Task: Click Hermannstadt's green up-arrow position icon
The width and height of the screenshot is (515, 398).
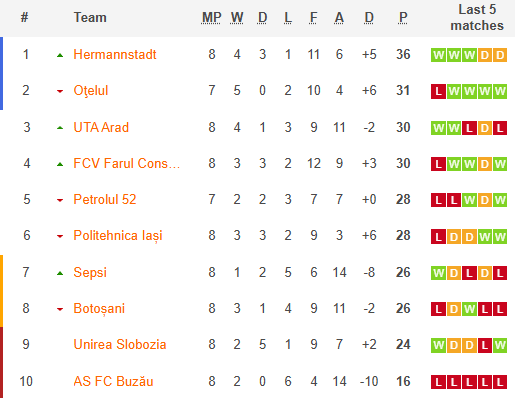Action: point(60,55)
